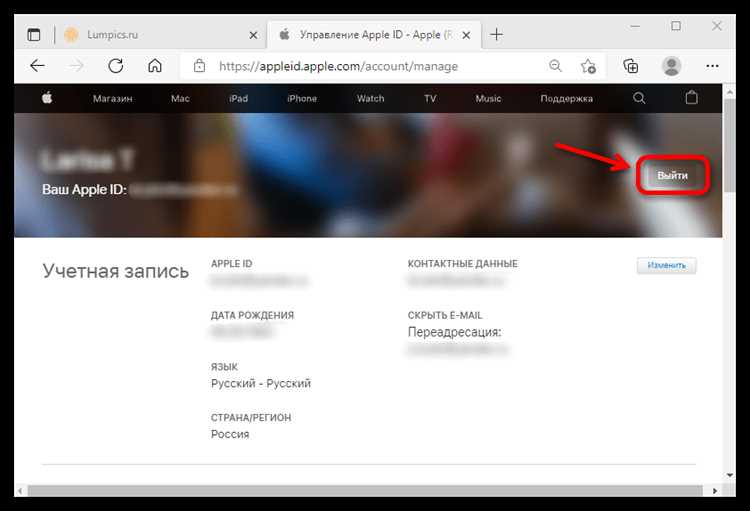
Task: Minimize the browser window
Action: coord(635,26)
